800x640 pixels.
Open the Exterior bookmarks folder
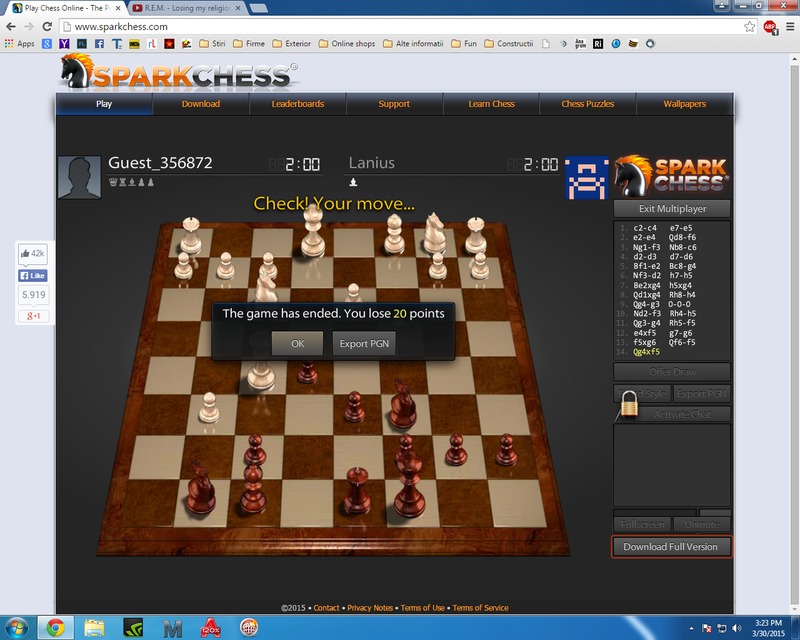click(292, 44)
